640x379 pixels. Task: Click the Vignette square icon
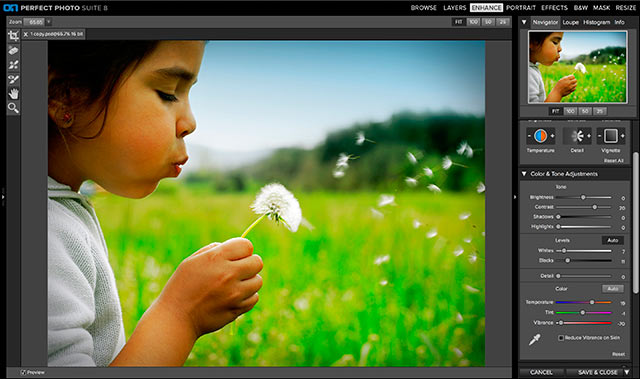[x=611, y=136]
